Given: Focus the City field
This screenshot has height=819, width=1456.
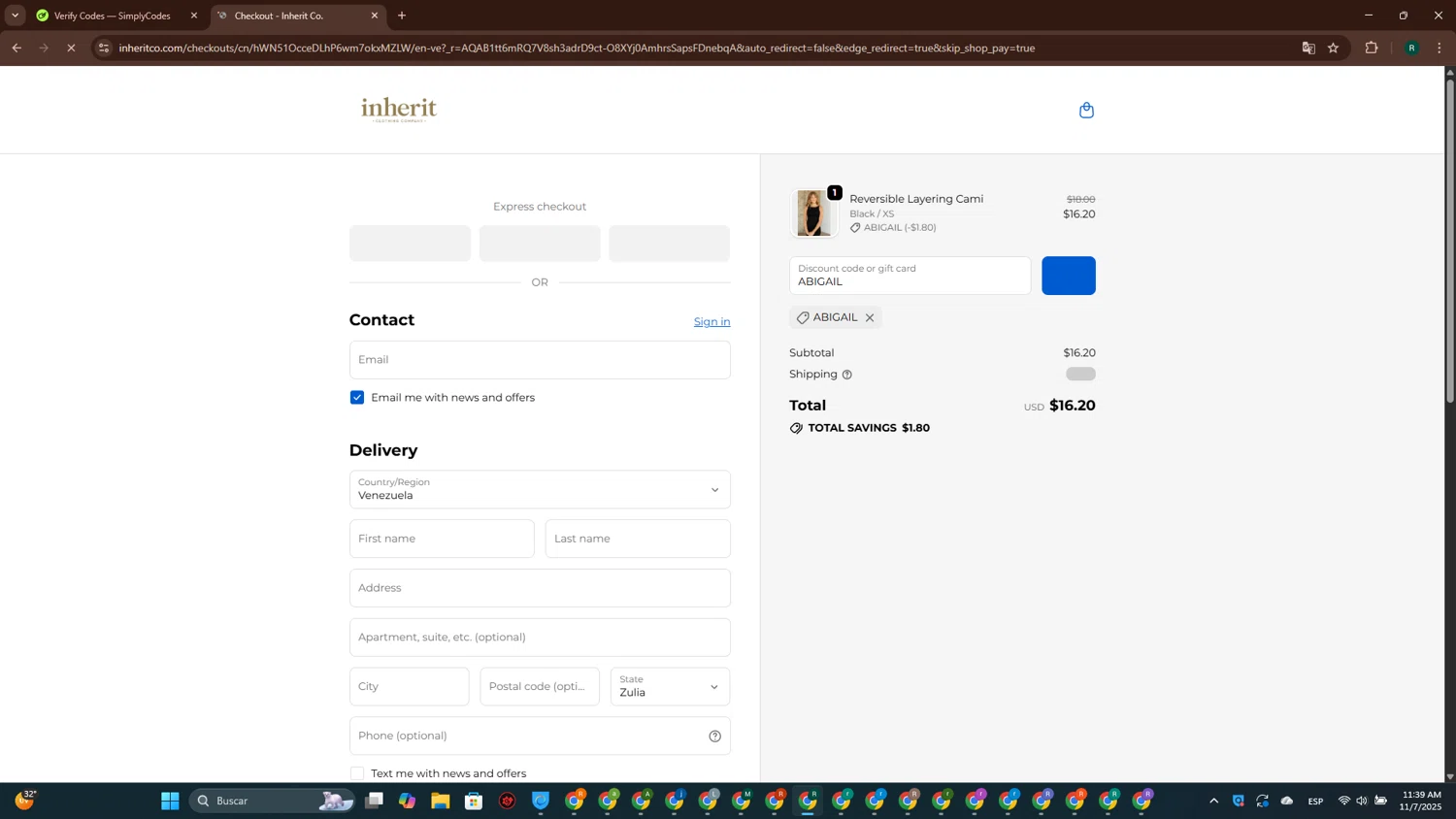Looking at the screenshot, I should 409,687.
